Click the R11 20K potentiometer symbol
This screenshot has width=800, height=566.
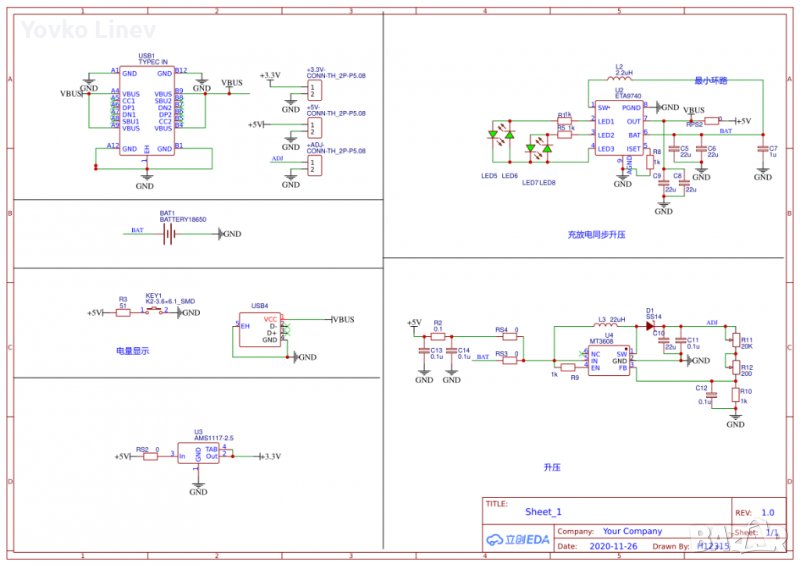pos(734,341)
